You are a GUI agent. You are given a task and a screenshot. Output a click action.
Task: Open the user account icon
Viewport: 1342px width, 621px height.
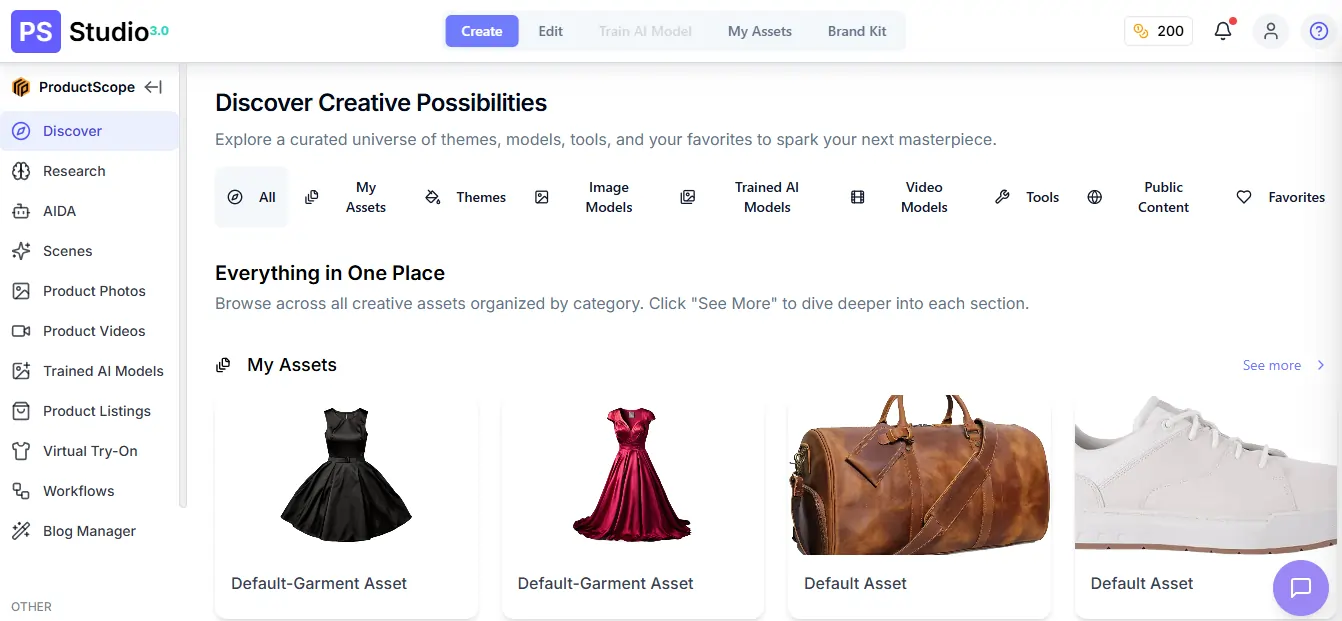point(1270,31)
